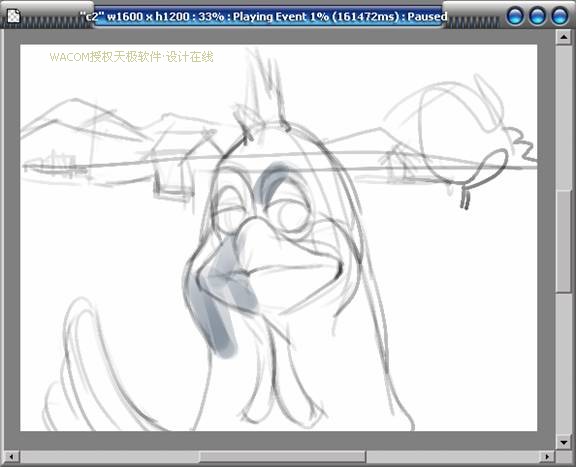576x467 pixels.
Task: Click the vertical scrollbar thumb
Action: [563, 241]
